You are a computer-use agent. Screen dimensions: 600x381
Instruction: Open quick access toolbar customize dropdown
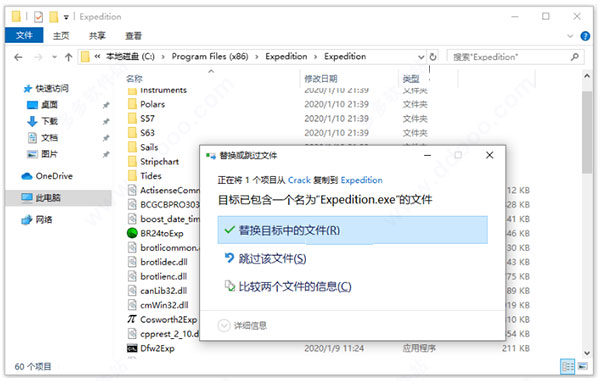(66, 17)
